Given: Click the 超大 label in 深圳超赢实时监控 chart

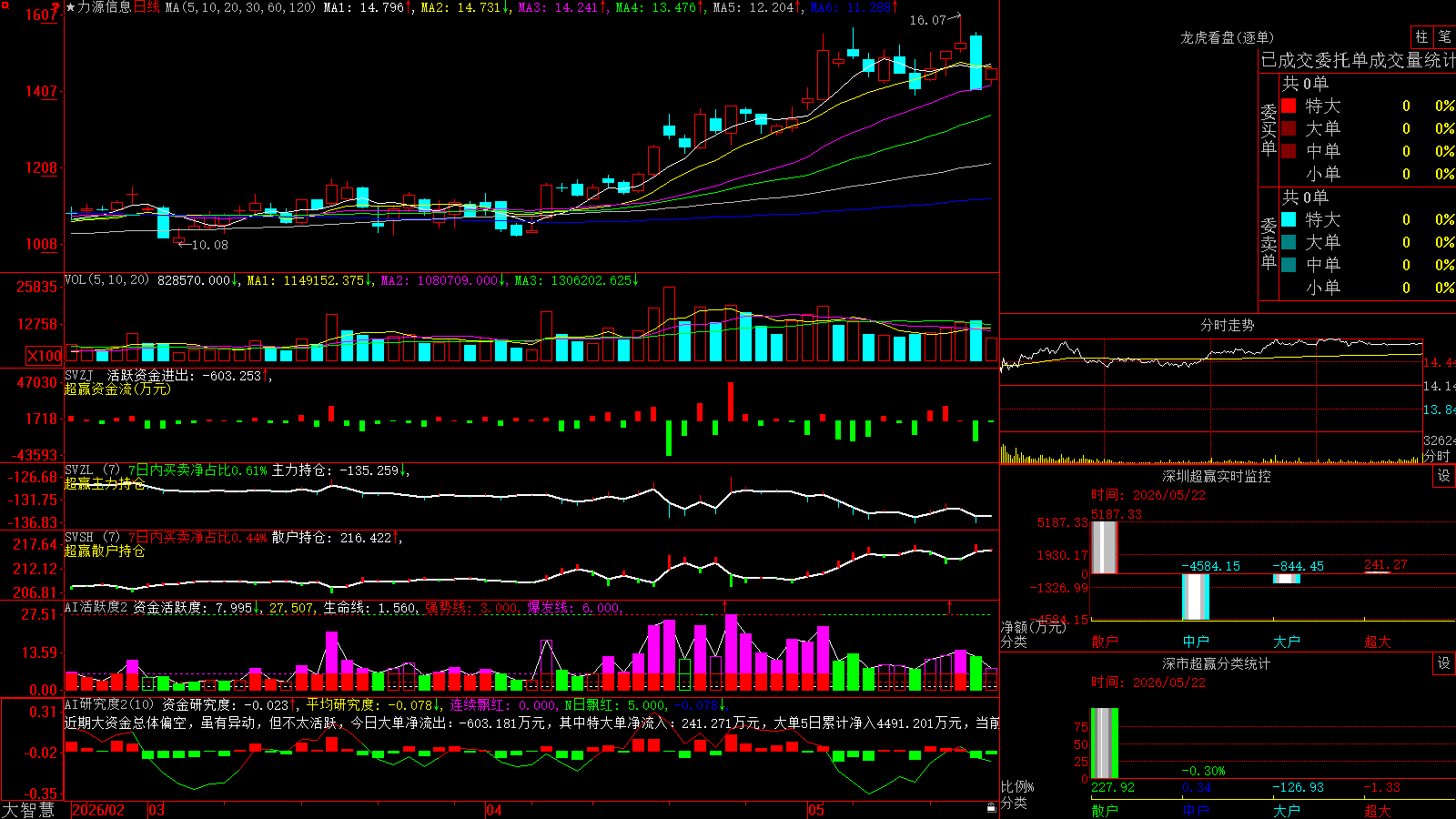Looking at the screenshot, I should click(1378, 642).
